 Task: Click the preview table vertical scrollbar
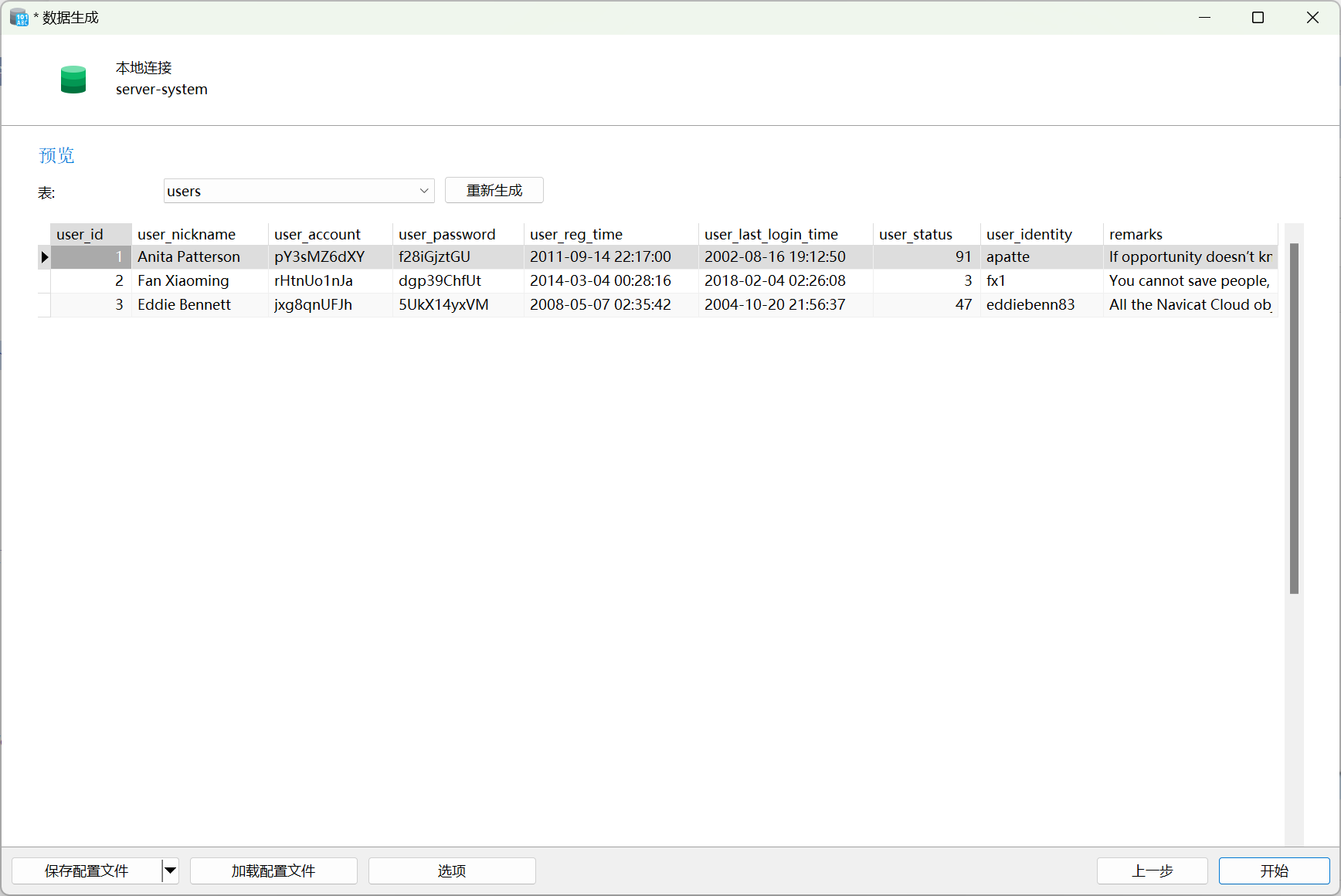(1294, 419)
